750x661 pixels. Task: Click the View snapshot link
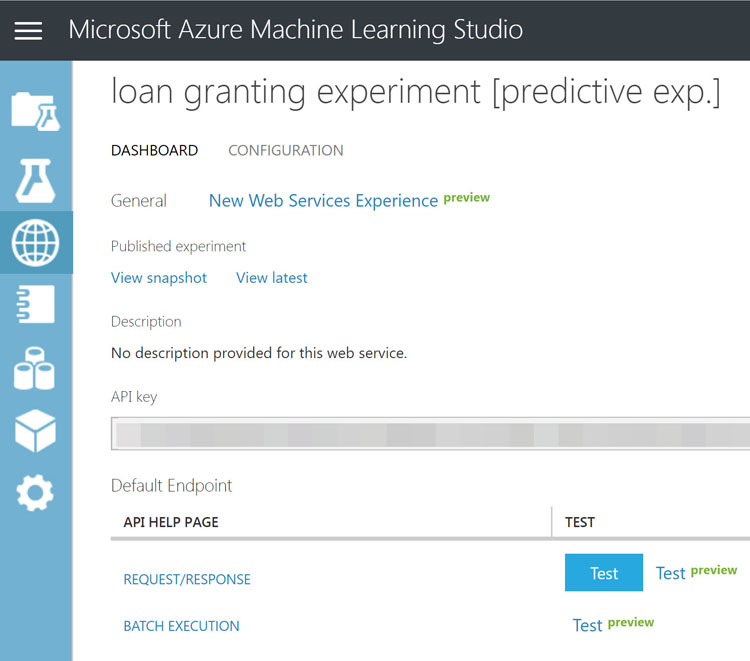point(159,278)
